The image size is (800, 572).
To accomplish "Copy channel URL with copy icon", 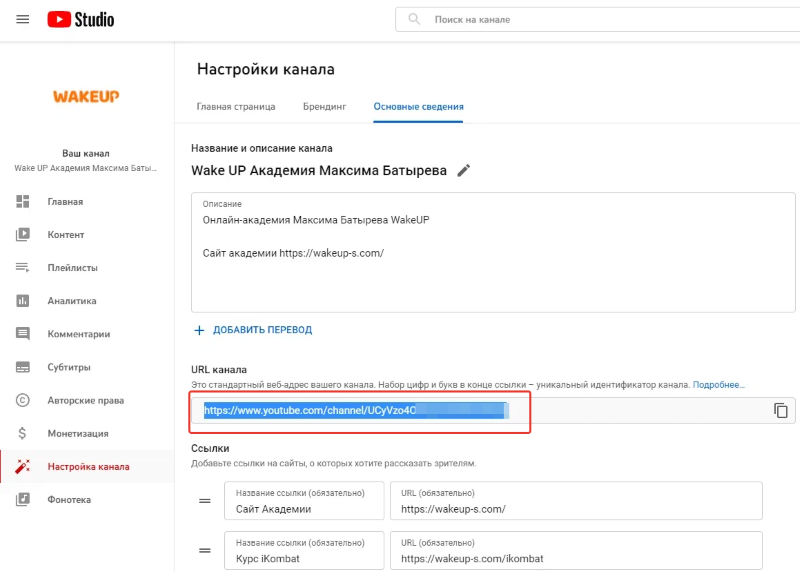I will pyautogui.click(x=781, y=410).
